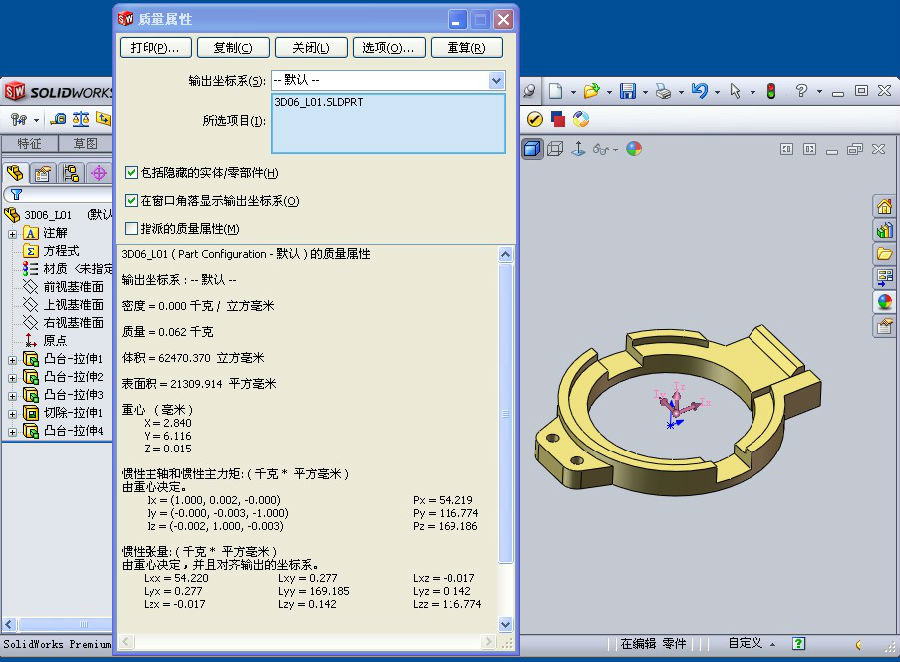This screenshot has width=900, height=662.
Task: Switch to the PropertyManager tab icon
Action: click(x=42, y=173)
